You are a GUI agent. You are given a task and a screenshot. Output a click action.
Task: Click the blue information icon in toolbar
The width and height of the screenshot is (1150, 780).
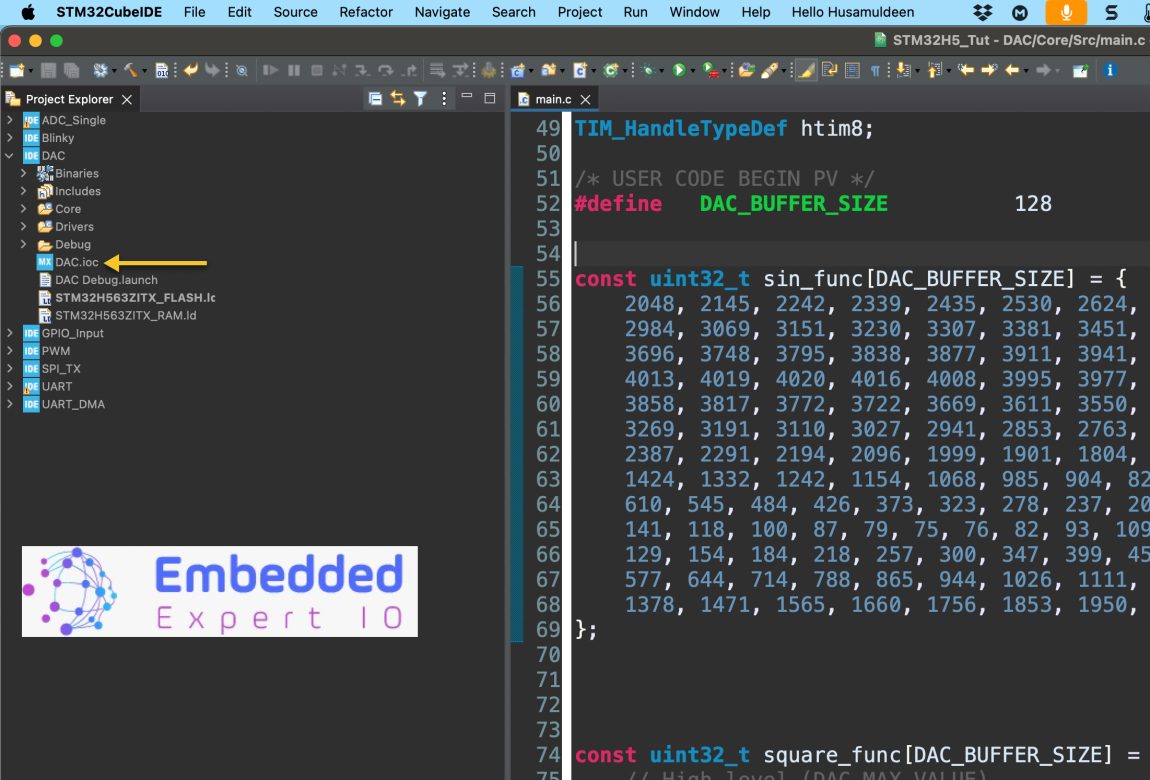point(1109,70)
